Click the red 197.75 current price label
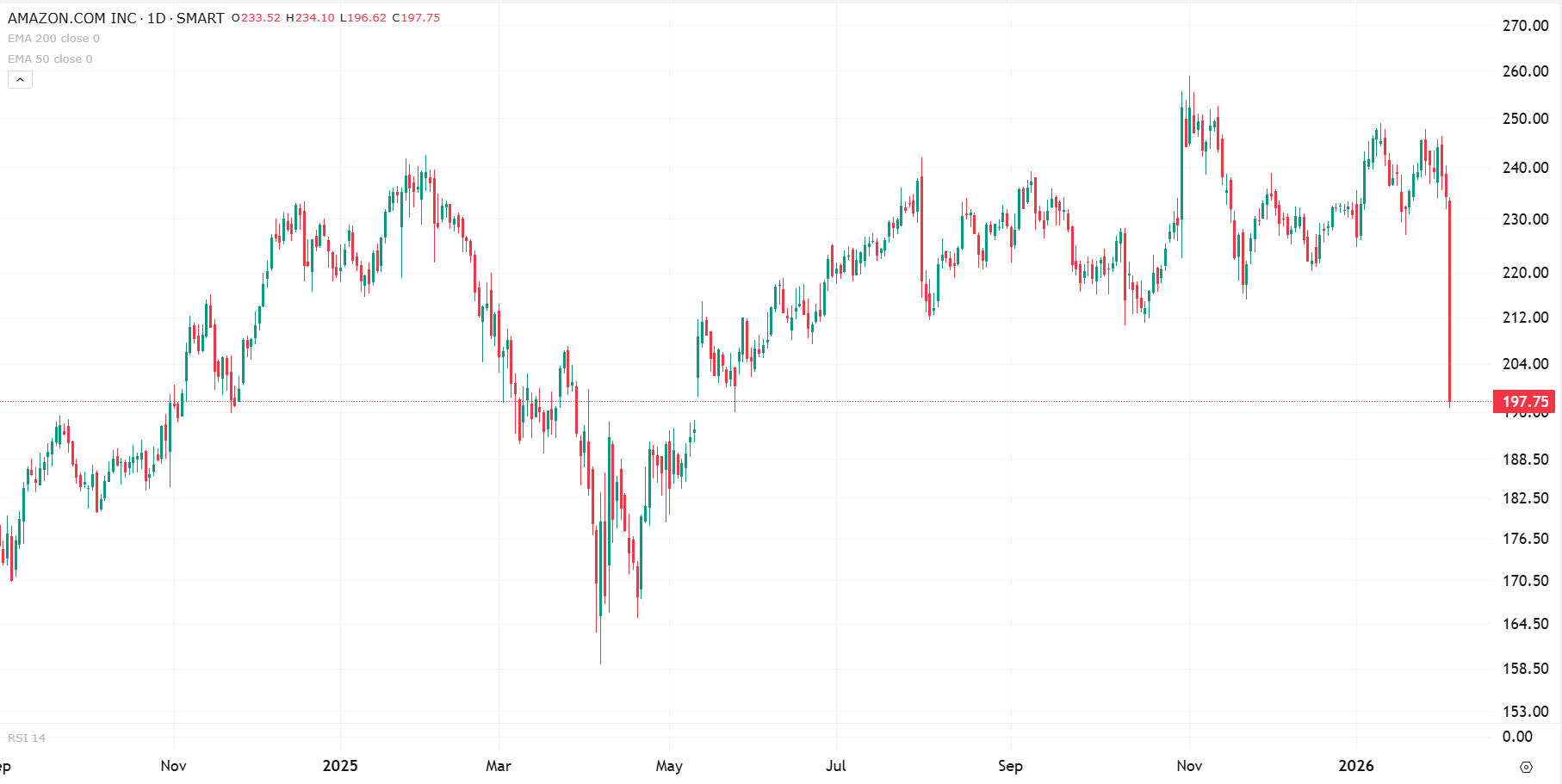 click(x=1525, y=402)
